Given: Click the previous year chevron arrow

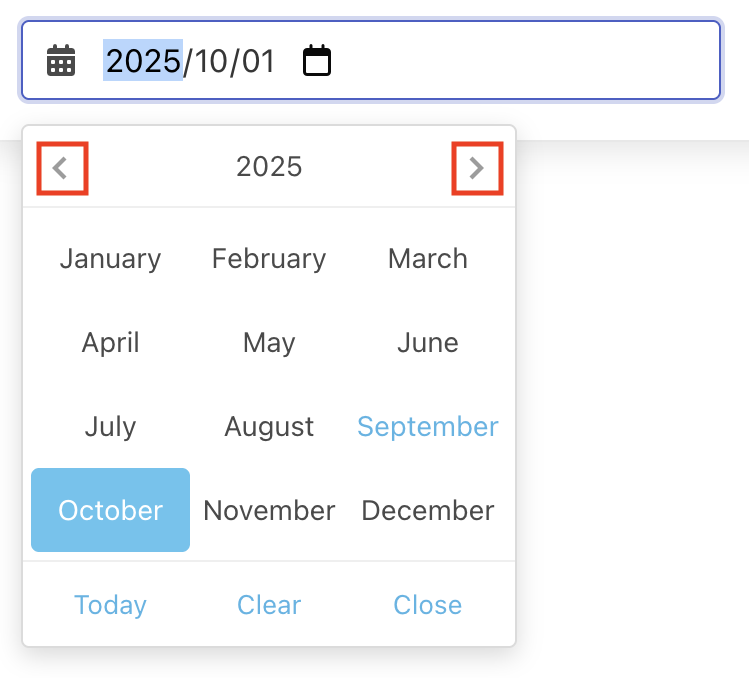Looking at the screenshot, I should 62,168.
